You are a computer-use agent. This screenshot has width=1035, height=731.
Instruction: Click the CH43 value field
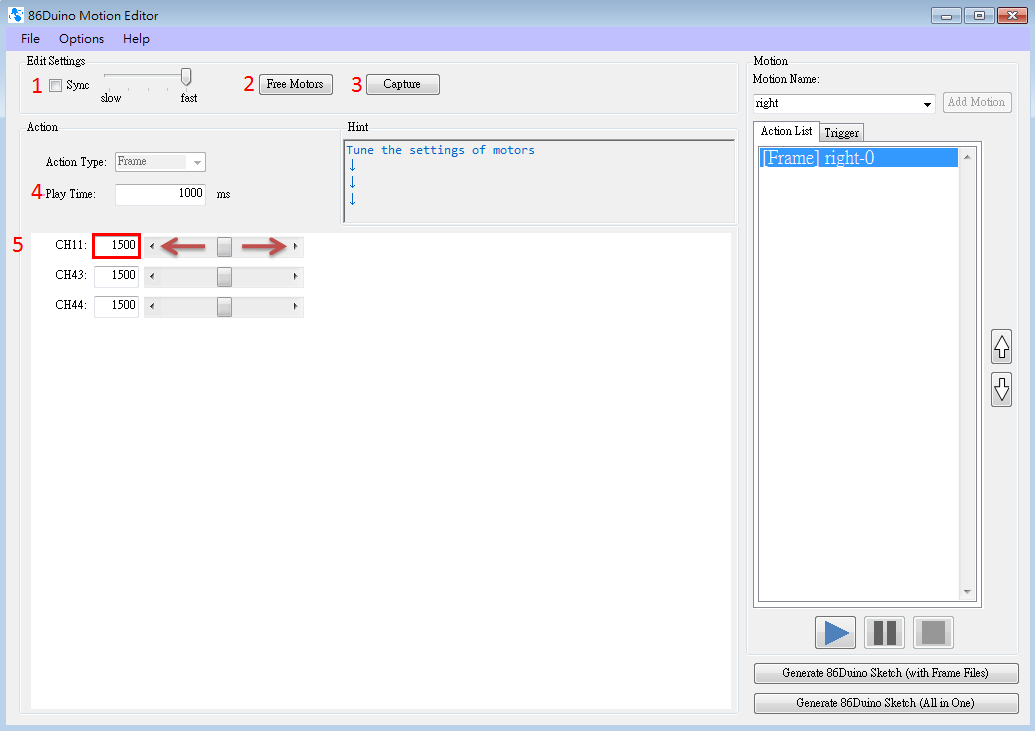point(116,276)
